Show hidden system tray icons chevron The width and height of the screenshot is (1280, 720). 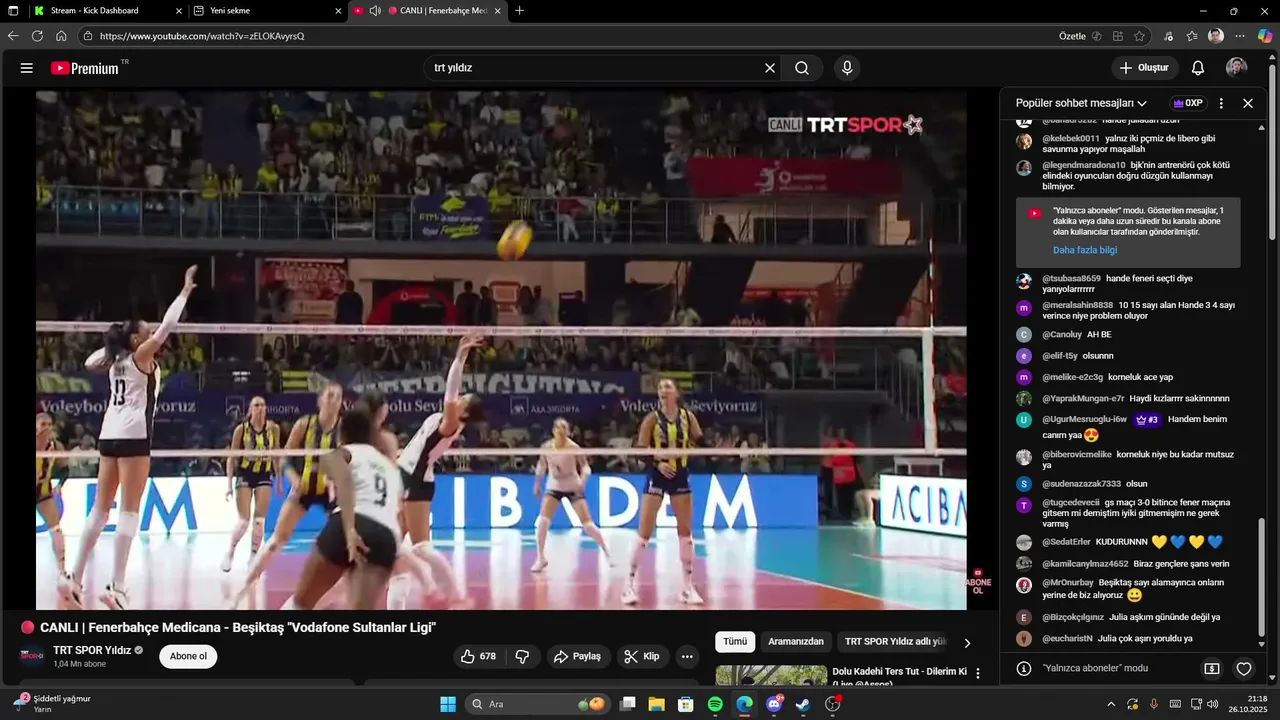click(x=1111, y=704)
